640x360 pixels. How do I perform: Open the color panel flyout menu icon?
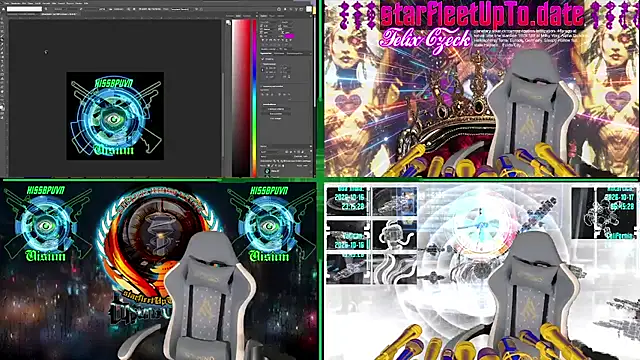tap(257, 16)
